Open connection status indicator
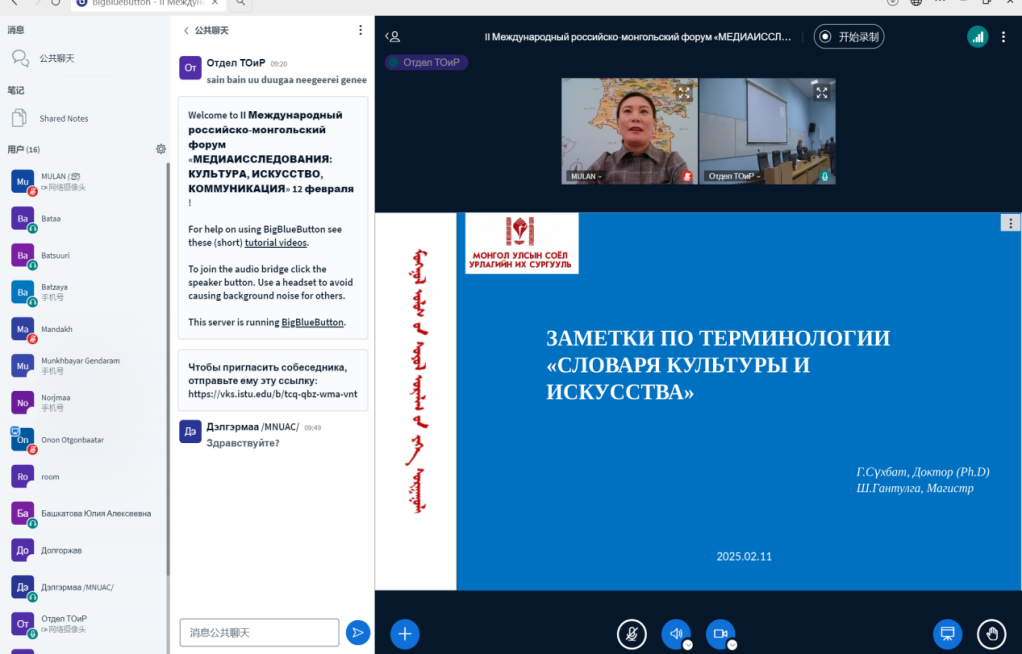Screen dimensions: 1022x654 point(977,37)
